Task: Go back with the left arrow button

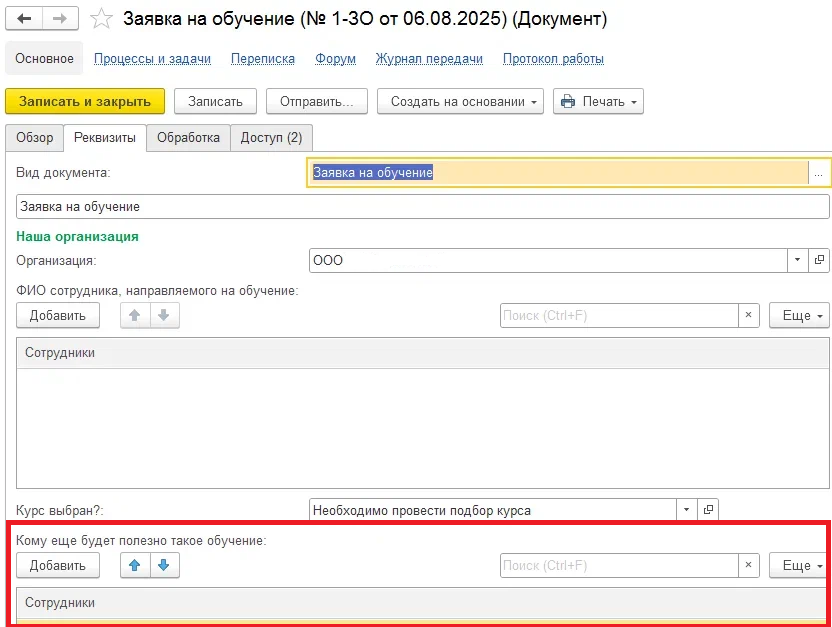Action: 24,19
